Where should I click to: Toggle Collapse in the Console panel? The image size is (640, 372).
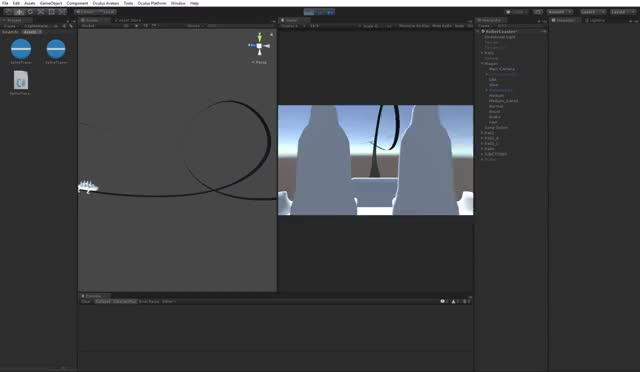point(103,301)
